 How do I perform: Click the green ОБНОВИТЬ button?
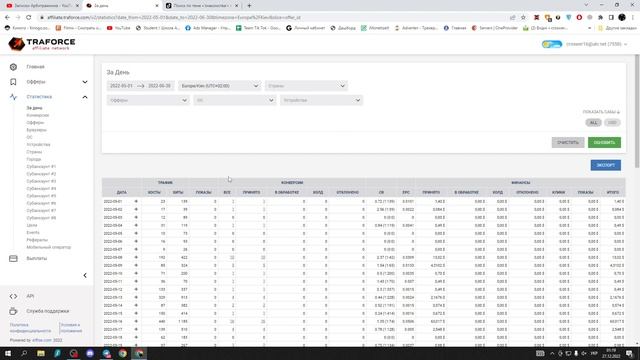604,142
